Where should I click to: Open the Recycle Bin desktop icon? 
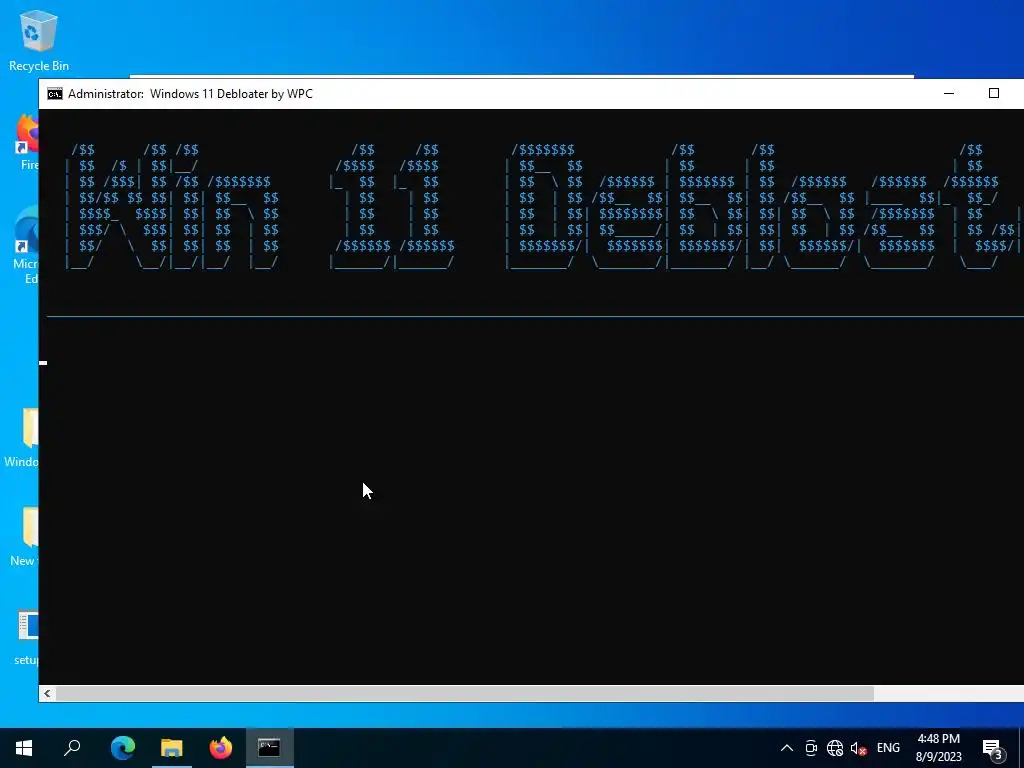pyautogui.click(x=39, y=40)
